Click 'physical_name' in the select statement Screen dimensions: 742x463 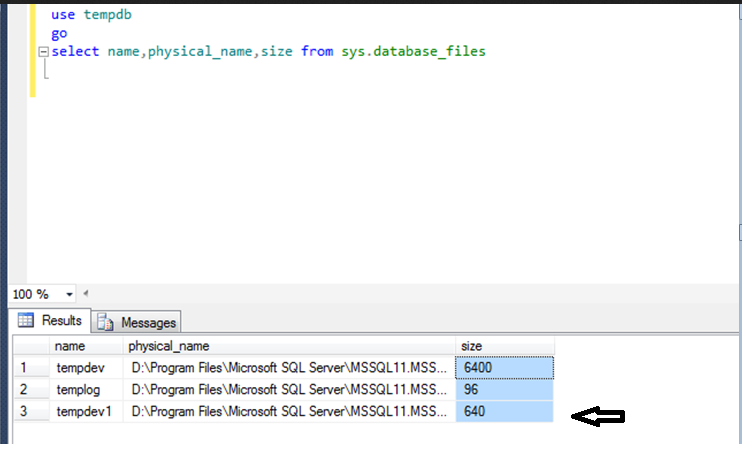(200, 52)
